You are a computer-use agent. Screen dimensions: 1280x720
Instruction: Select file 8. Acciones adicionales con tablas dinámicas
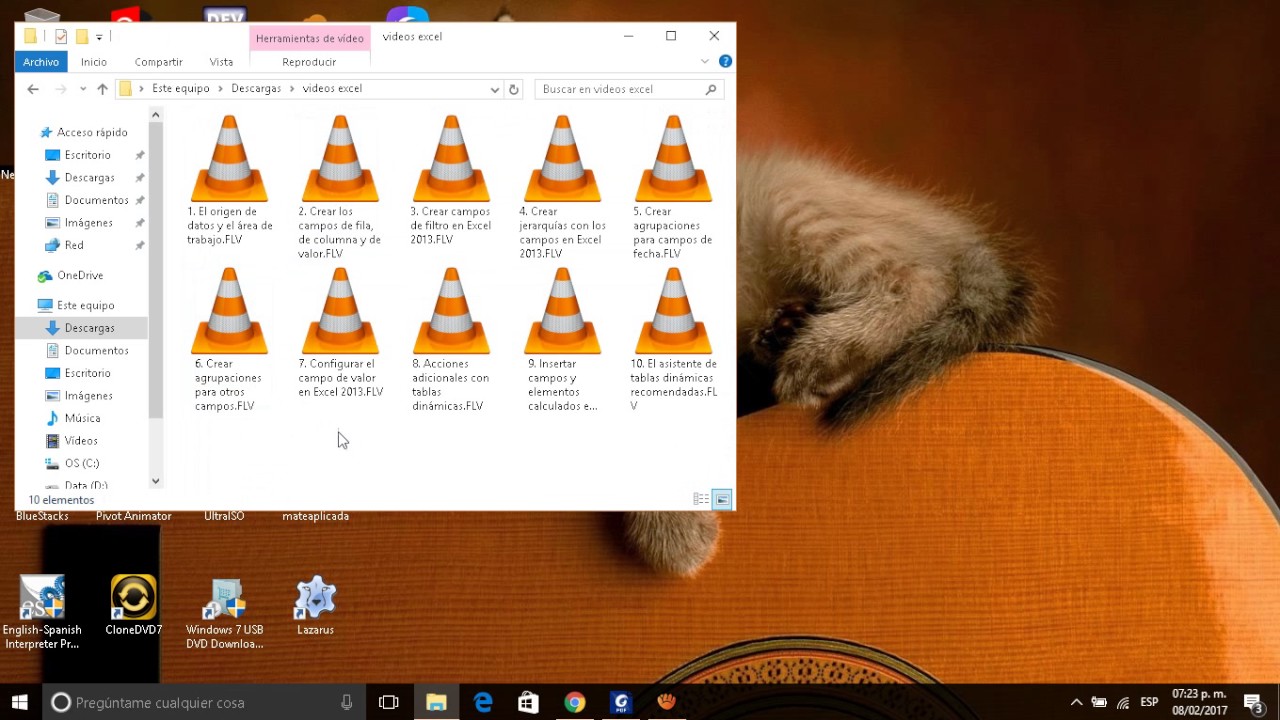click(451, 339)
